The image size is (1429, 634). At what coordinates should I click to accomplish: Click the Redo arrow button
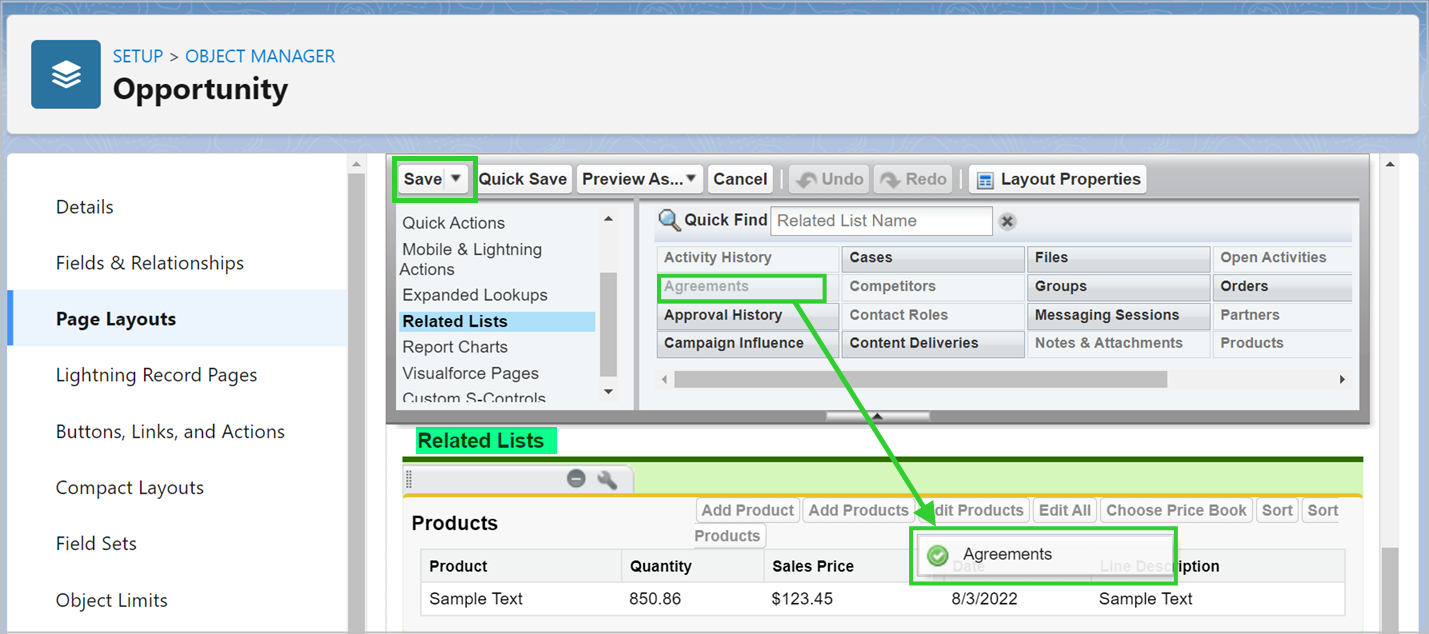pos(913,179)
